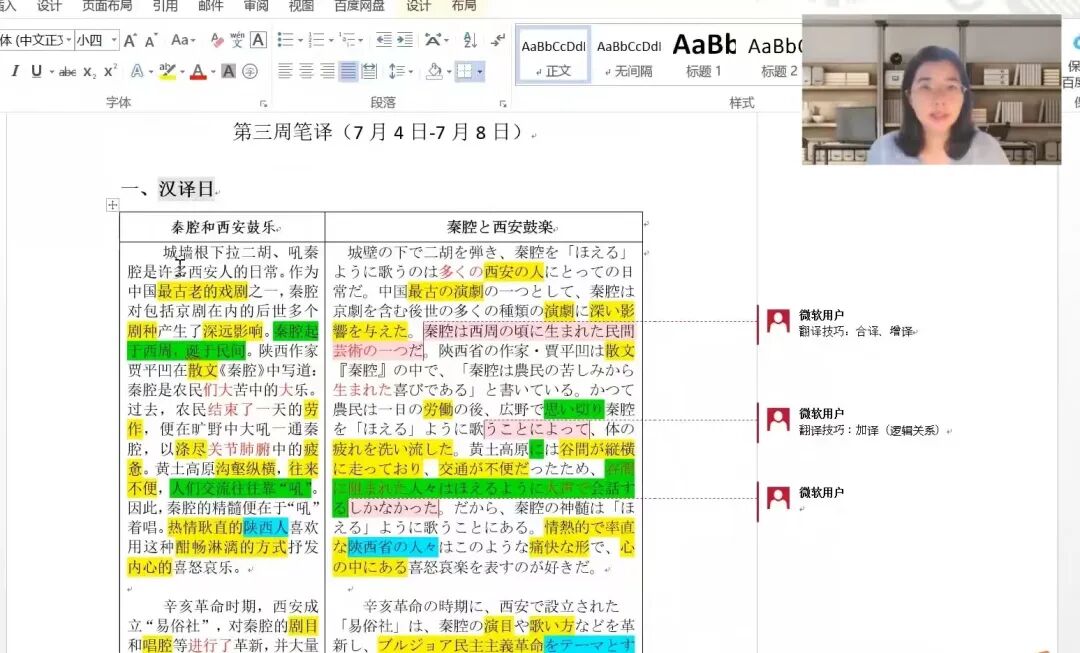Viewport: 1080px width, 653px height.
Task: Click the Sort A-Z icon
Action: coord(470,40)
